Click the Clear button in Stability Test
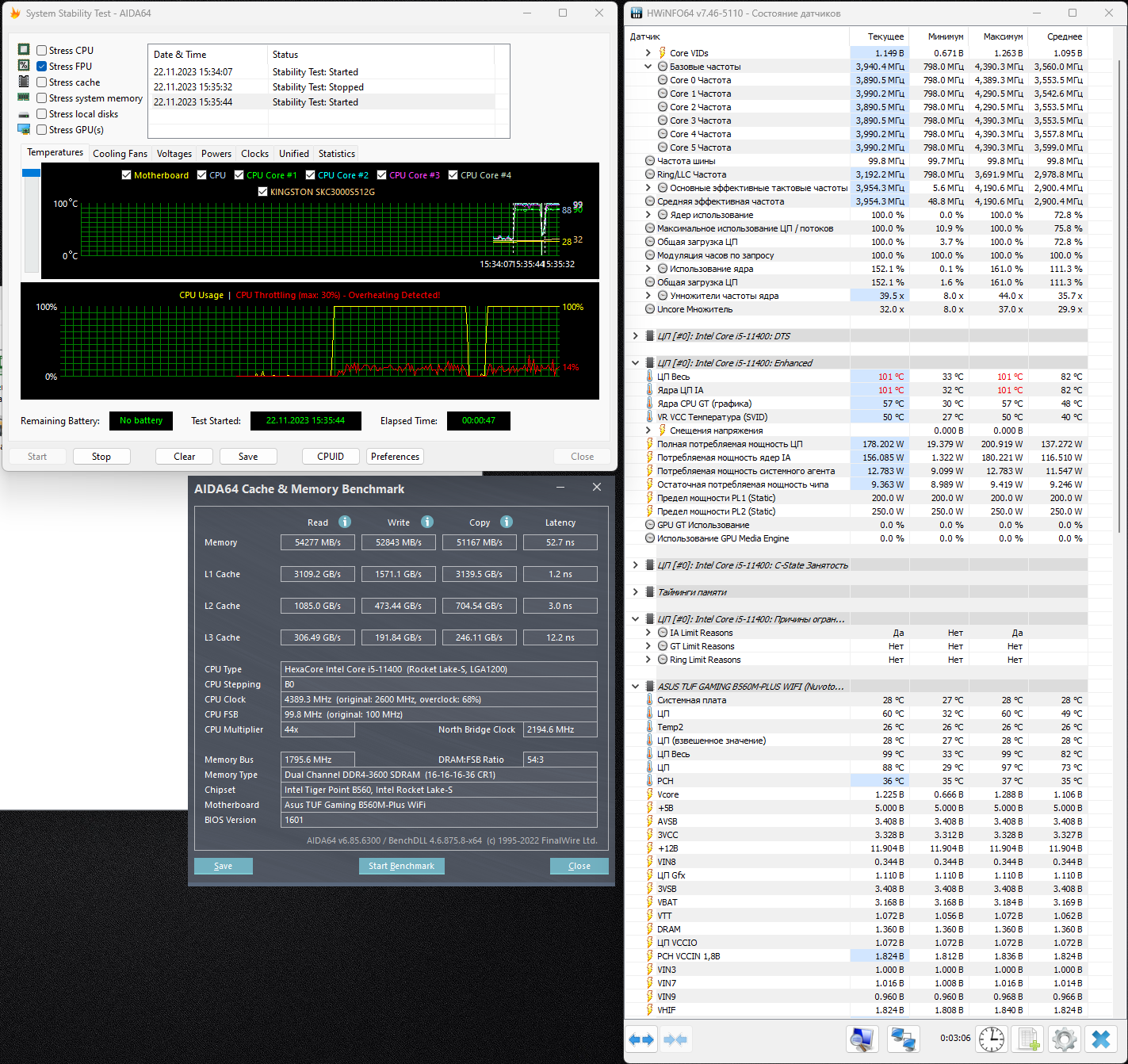The width and height of the screenshot is (1128, 1064). click(x=185, y=457)
